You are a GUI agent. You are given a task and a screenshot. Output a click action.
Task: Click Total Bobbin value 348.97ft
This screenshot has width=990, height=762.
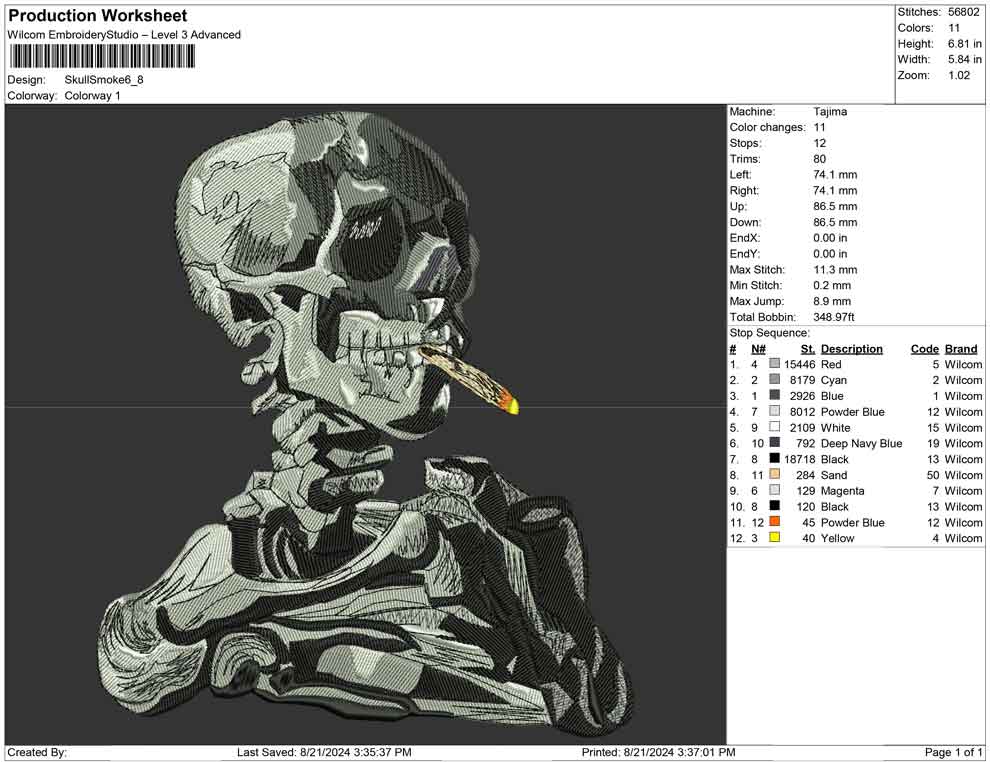tap(833, 317)
